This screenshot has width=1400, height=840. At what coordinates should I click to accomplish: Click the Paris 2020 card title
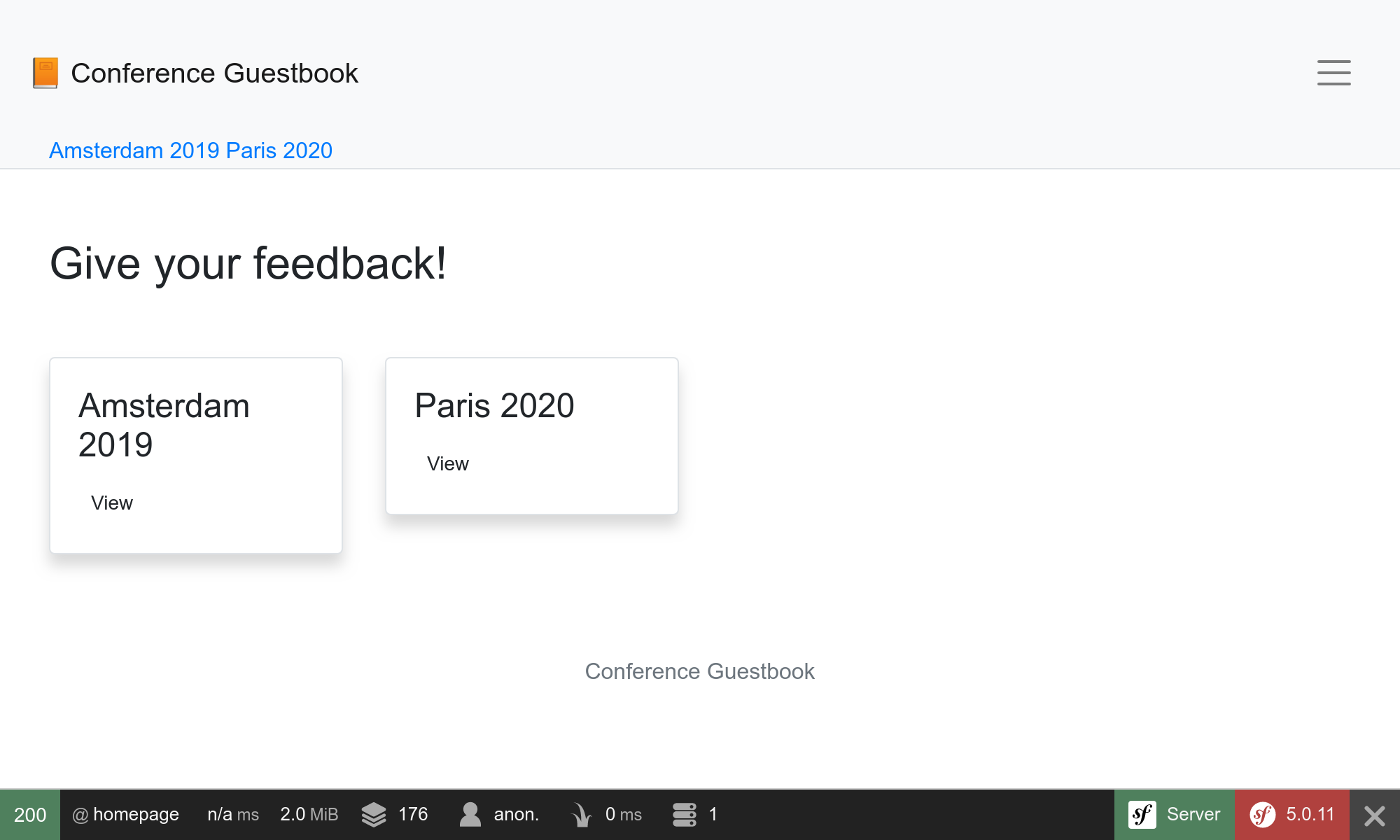[494, 405]
